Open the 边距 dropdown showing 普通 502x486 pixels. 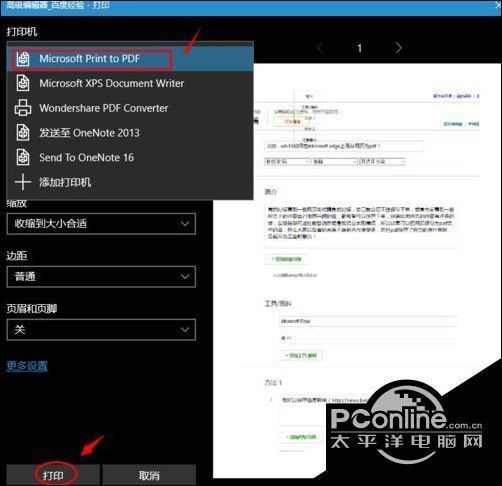pos(101,276)
